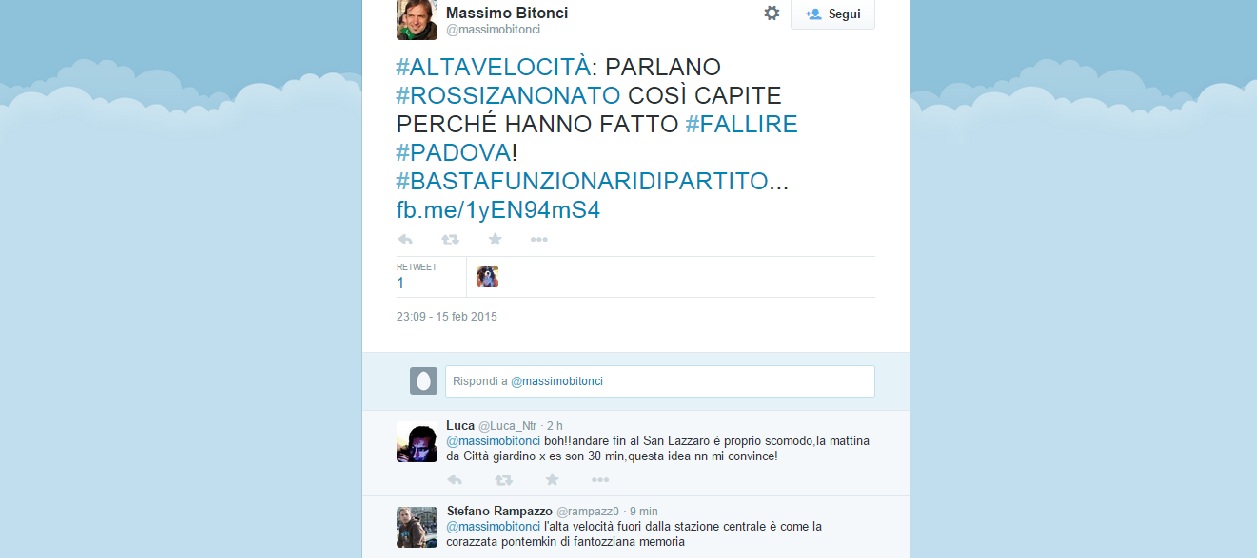This screenshot has width=1257, height=558.
Task: Open the #ROSSIZANONATO hashtag
Action: tap(508, 96)
